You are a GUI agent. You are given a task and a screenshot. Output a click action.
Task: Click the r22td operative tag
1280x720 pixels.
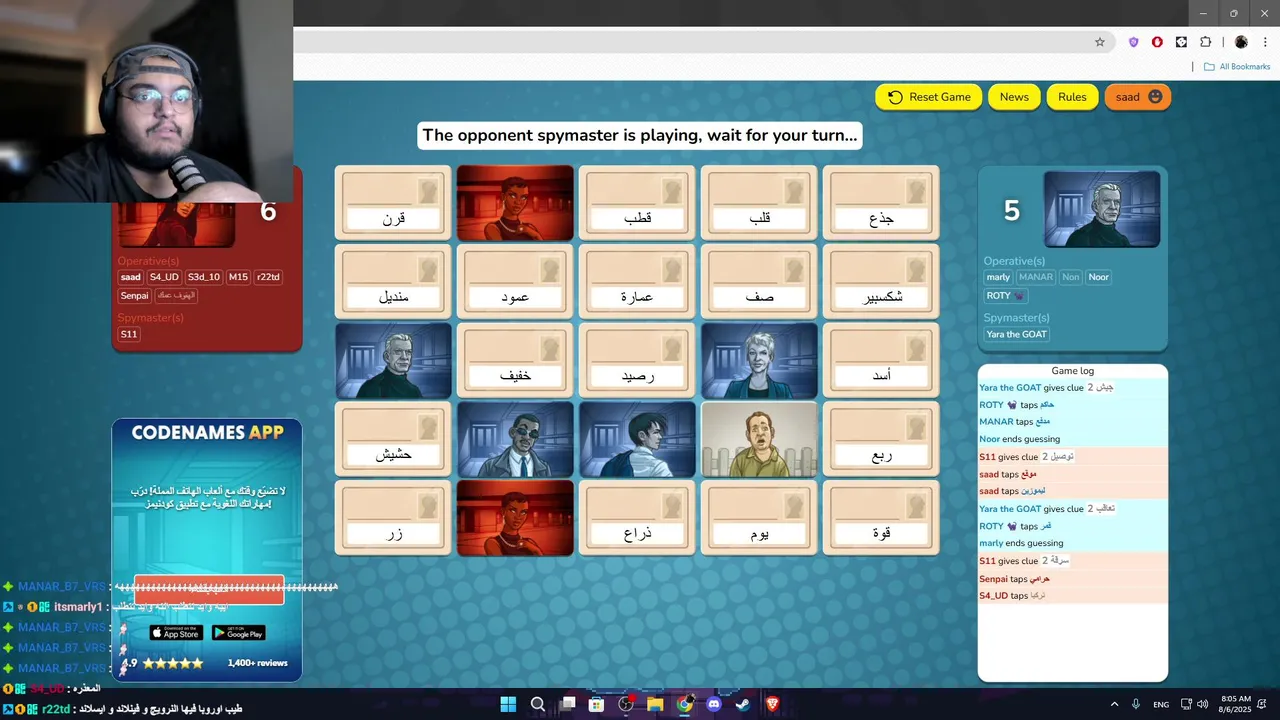coord(268,277)
